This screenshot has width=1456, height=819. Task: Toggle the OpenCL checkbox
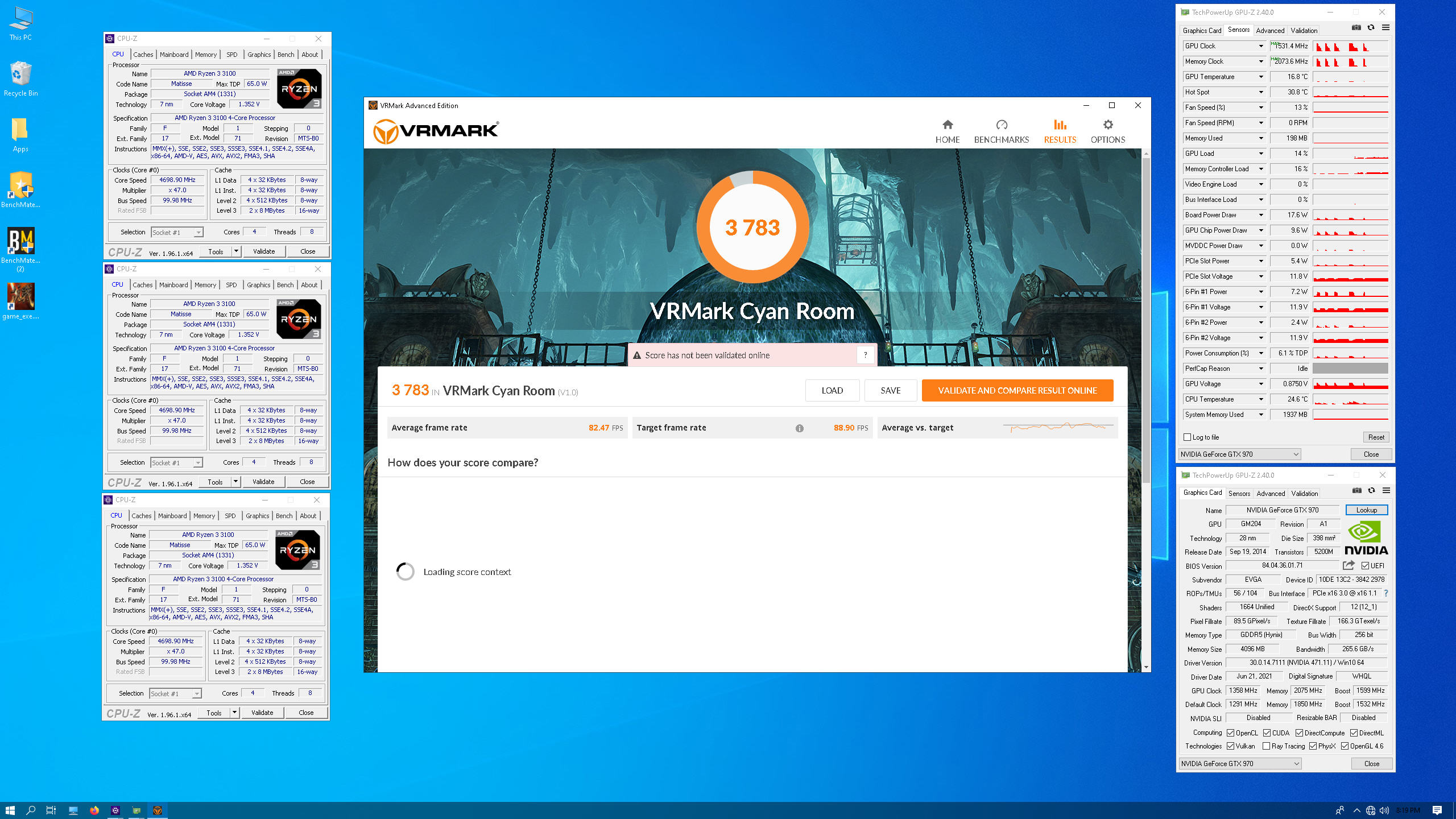click(x=1230, y=733)
